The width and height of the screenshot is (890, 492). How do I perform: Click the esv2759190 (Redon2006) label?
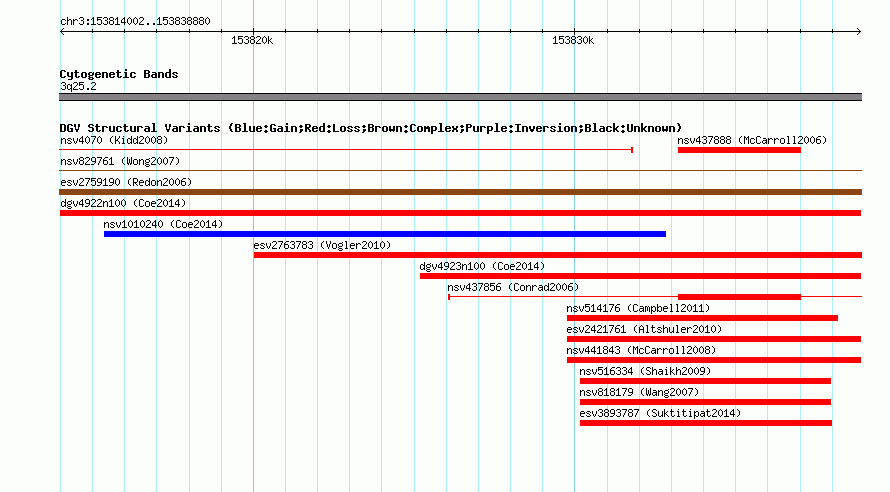point(126,182)
